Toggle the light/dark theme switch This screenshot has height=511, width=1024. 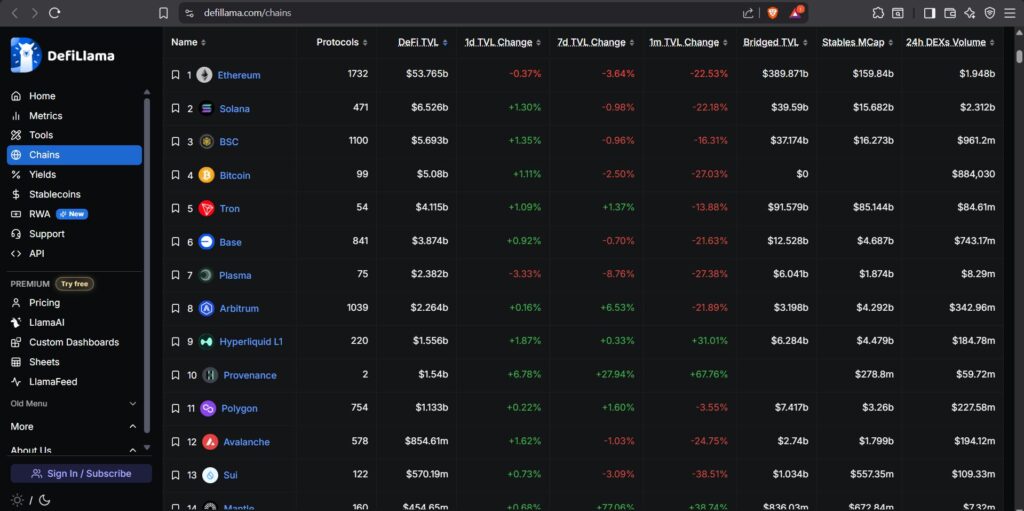pyautogui.click(x=30, y=499)
